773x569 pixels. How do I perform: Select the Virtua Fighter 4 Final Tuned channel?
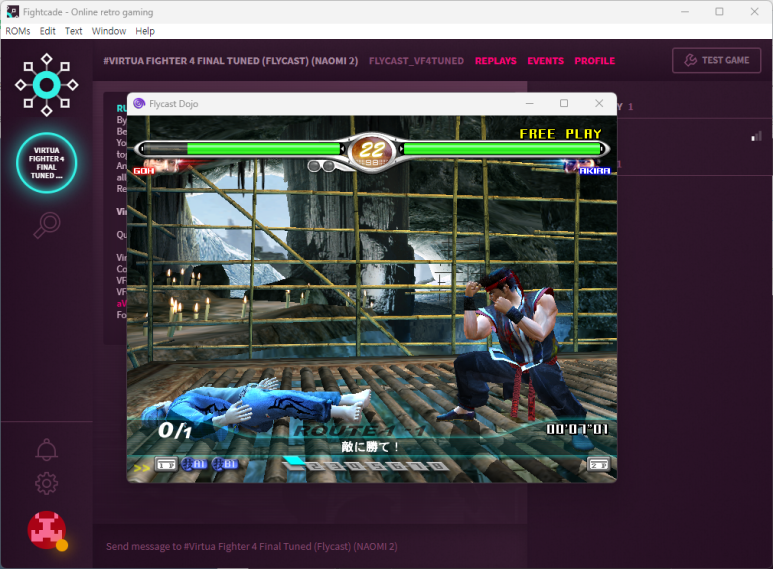(x=46, y=163)
